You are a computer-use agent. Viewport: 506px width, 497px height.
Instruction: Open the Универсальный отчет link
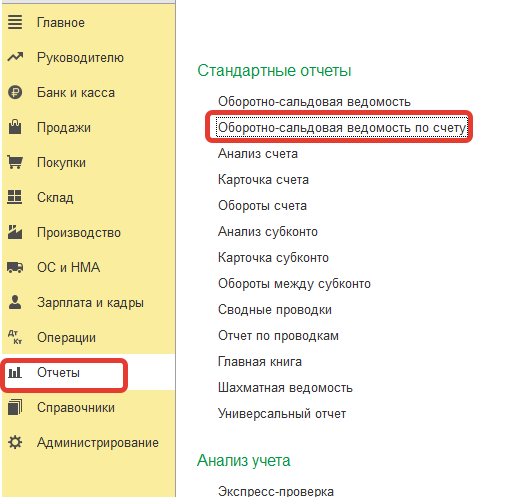282,414
